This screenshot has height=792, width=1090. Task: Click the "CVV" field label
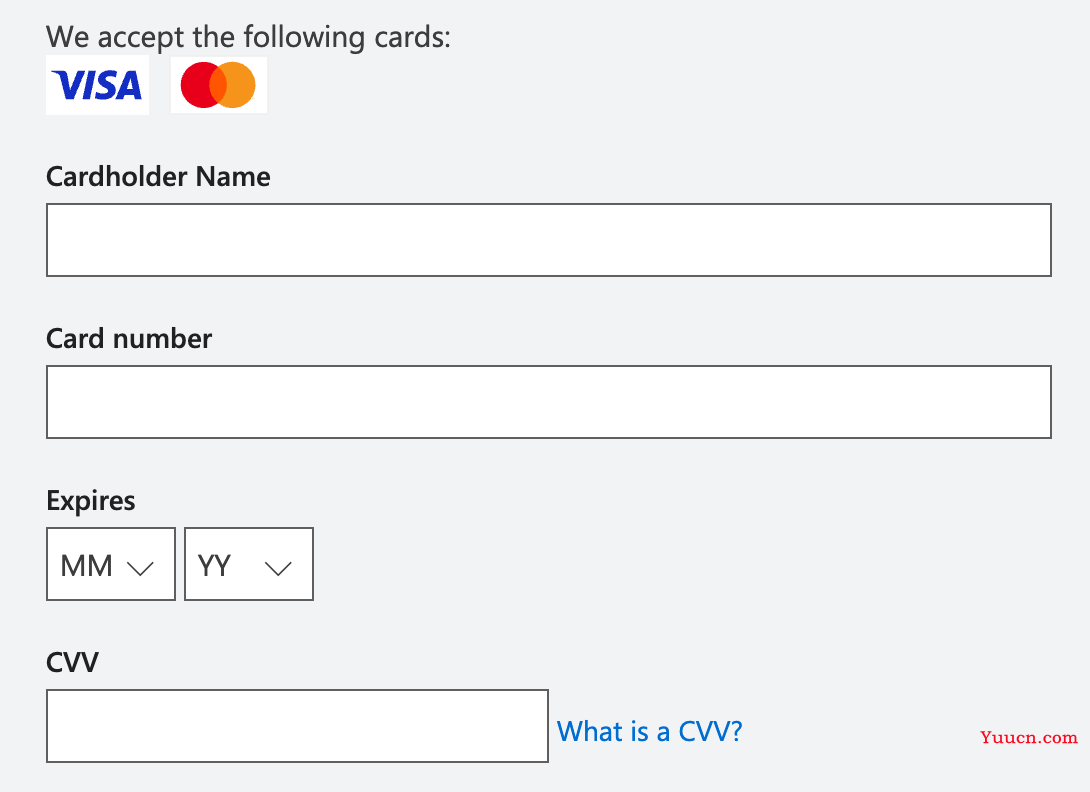(72, 662)
